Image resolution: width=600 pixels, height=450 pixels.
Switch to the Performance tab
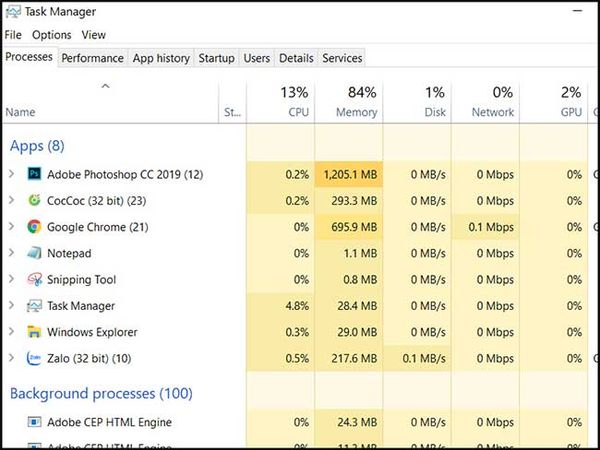coord(92,58)
